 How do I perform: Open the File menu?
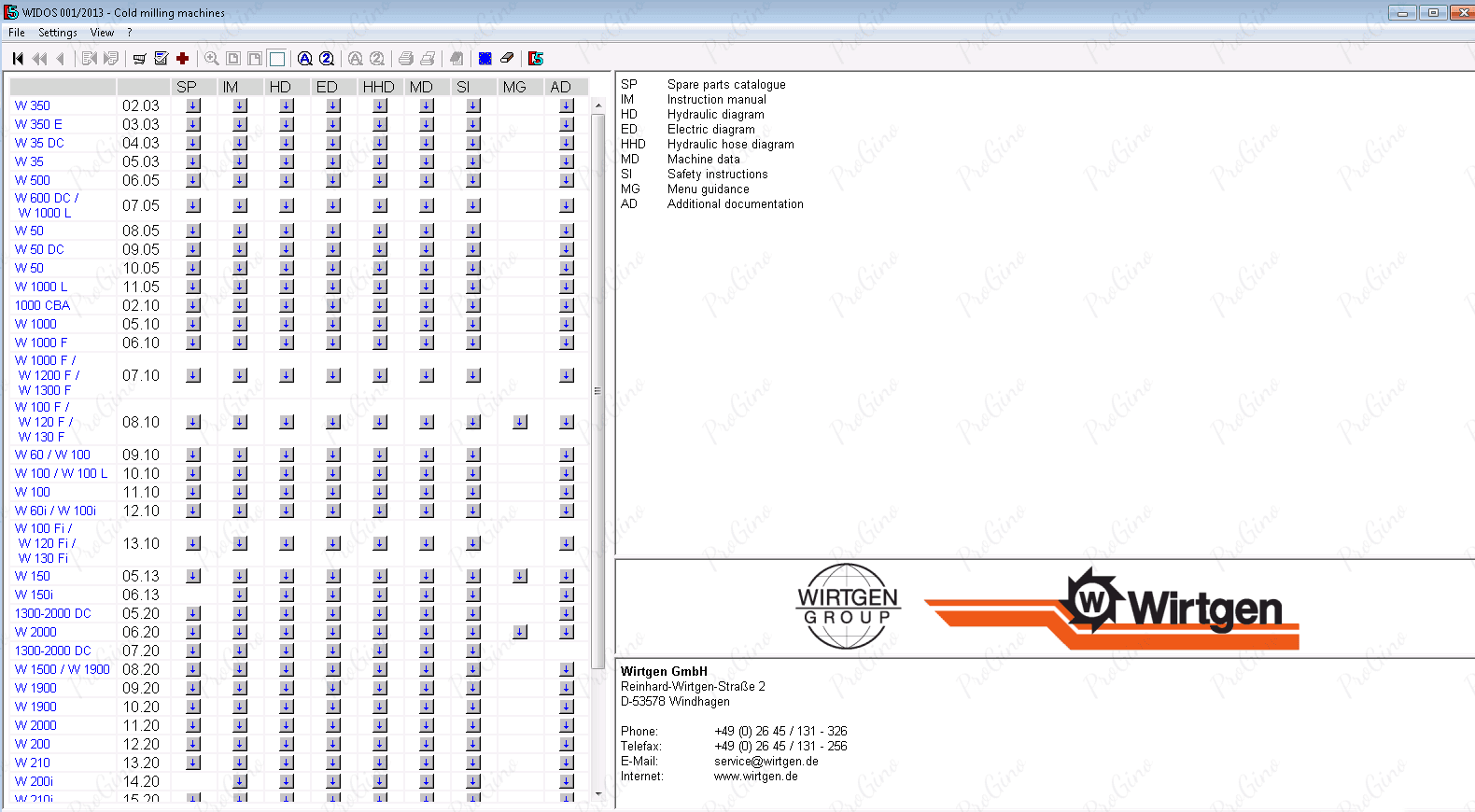click(17, 33)
